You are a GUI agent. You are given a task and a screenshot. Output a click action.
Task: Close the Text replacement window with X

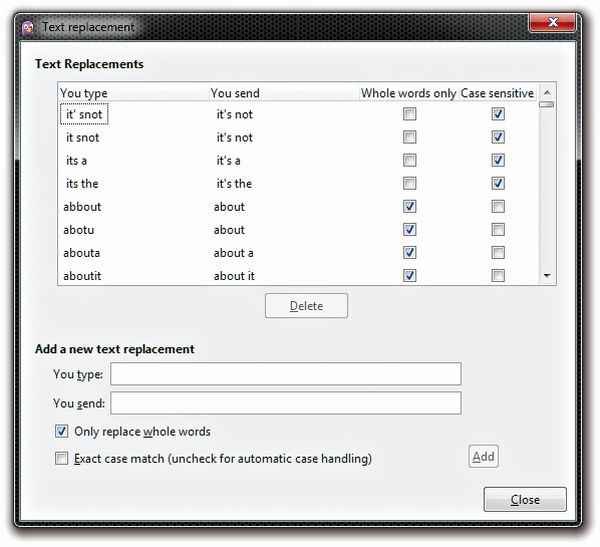(x=552, y=23)
